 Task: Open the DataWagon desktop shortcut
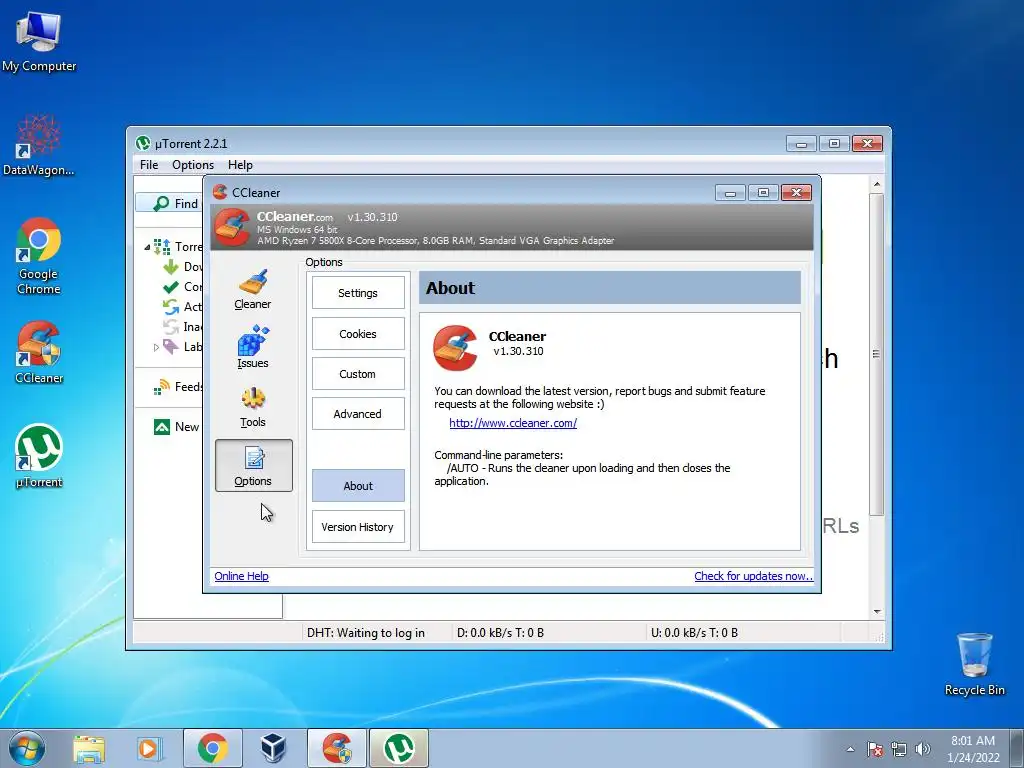click(39, 145)
